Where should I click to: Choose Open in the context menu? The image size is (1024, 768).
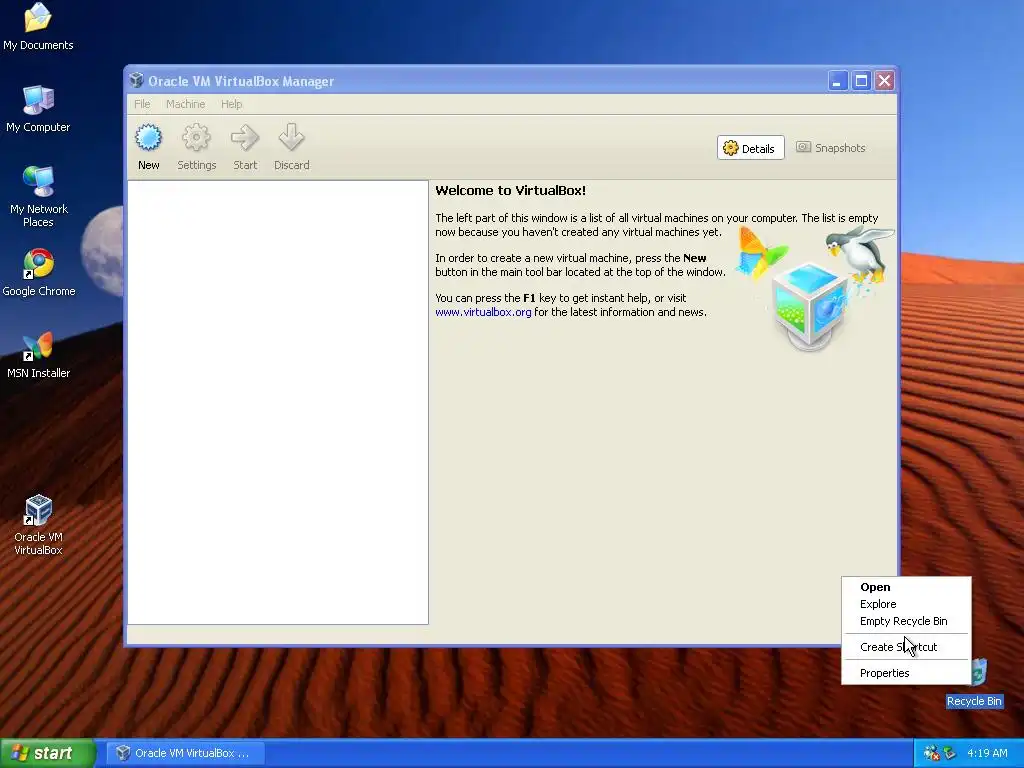(906, 587)
